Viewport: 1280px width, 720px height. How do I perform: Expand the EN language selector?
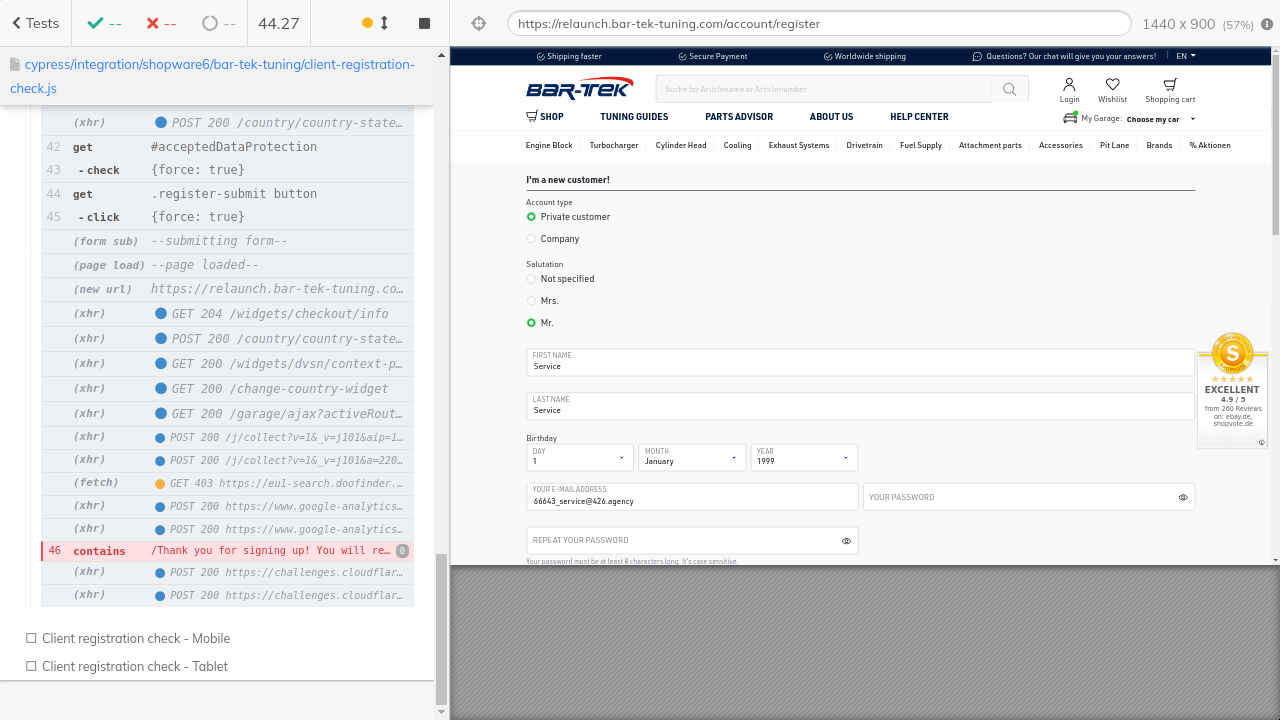1185,56
